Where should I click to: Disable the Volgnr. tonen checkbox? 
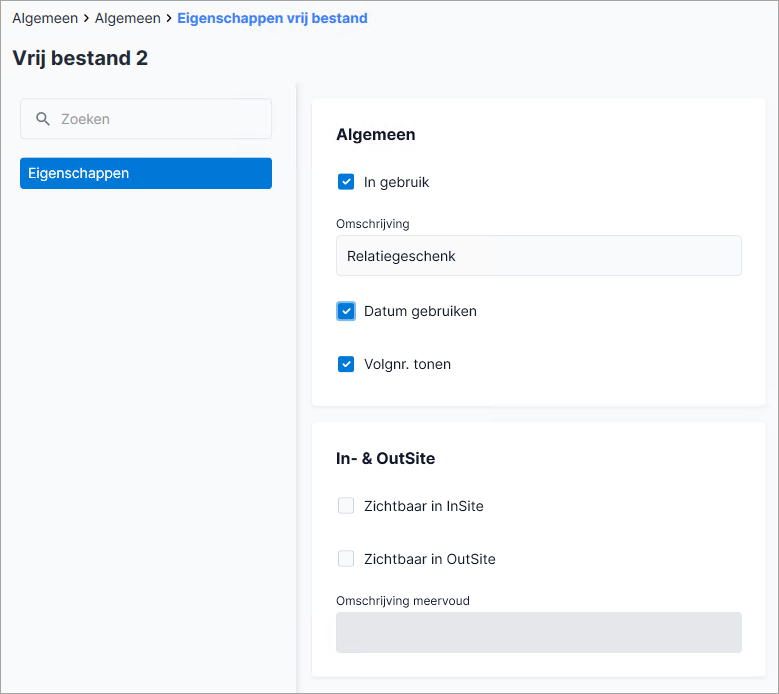(x=346, y=364)
